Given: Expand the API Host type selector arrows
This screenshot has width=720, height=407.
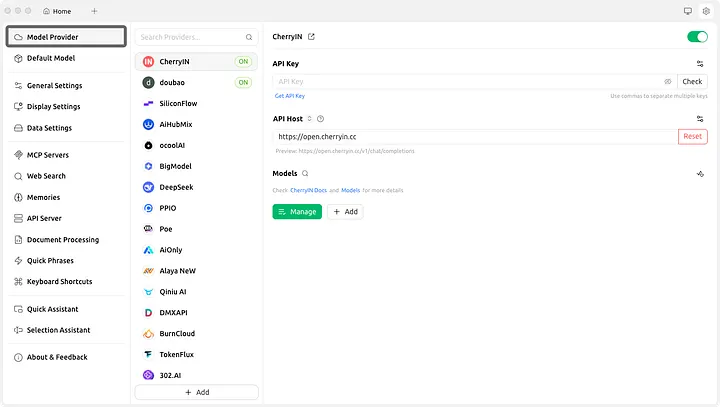Looking at the screenshot, I should tap(310, 119).
